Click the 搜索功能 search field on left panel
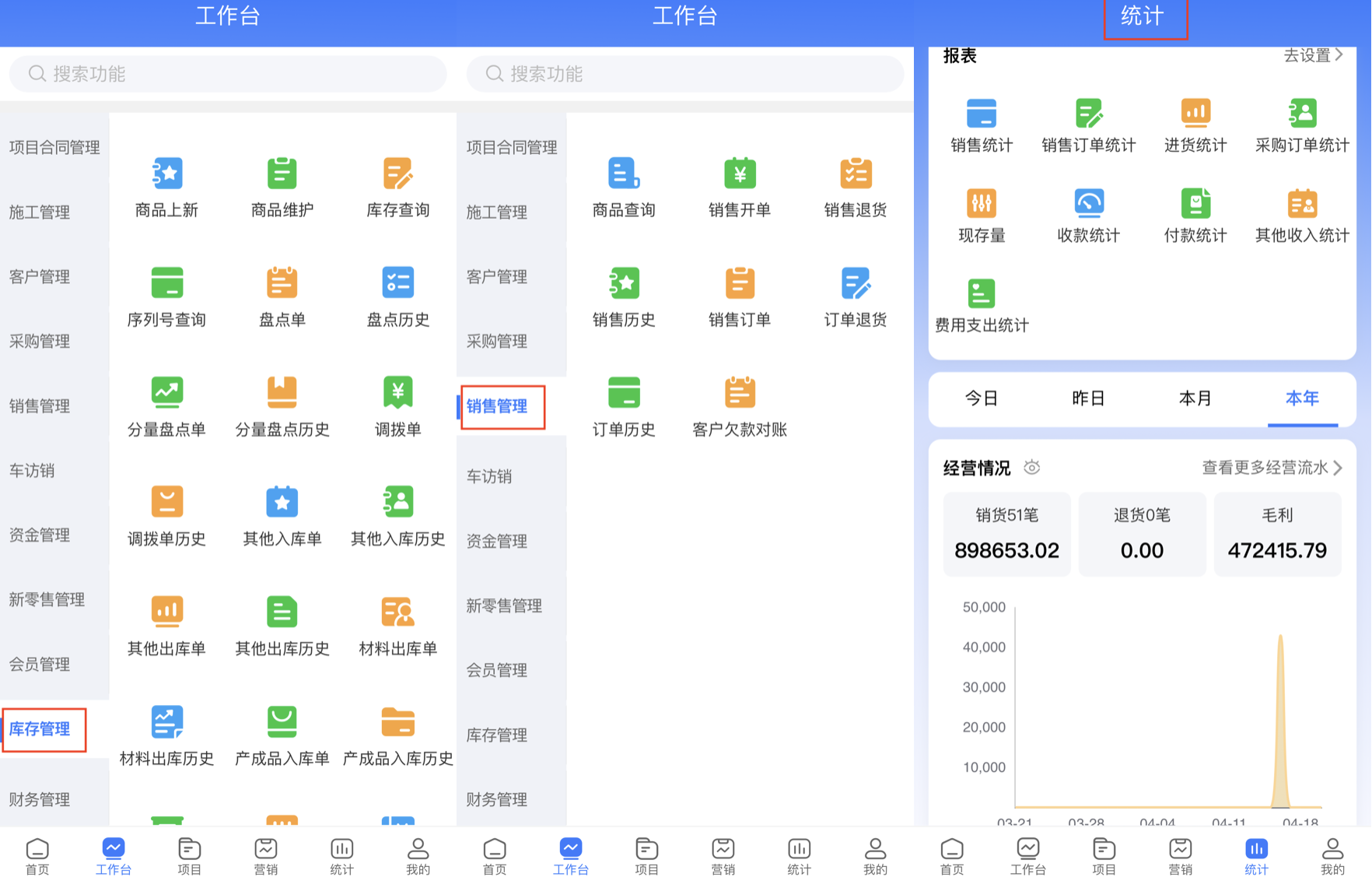Viewport: 1372px width, 884px height. pyautogui.click(x=228, y=74)
